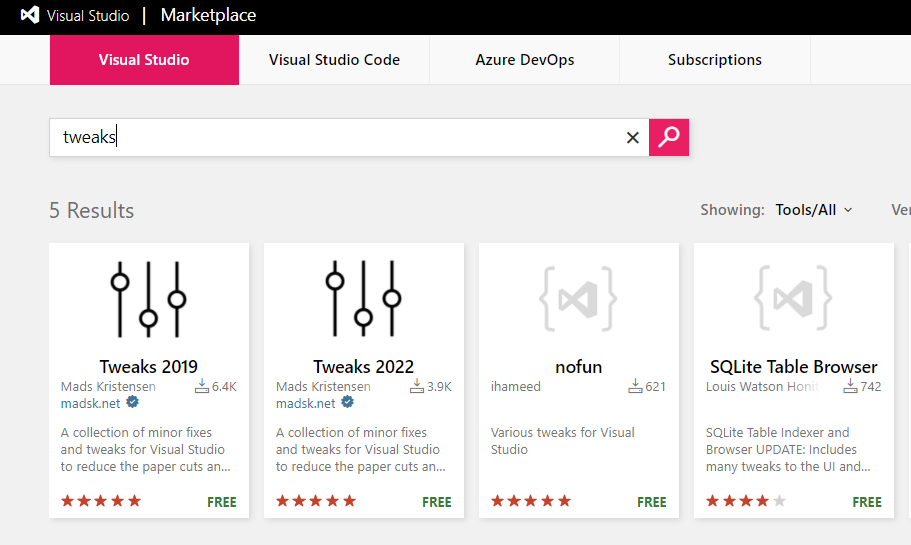
Task: Click Tweaks 2022 description text
Action: pyautogui.click(x=360, y=450)
